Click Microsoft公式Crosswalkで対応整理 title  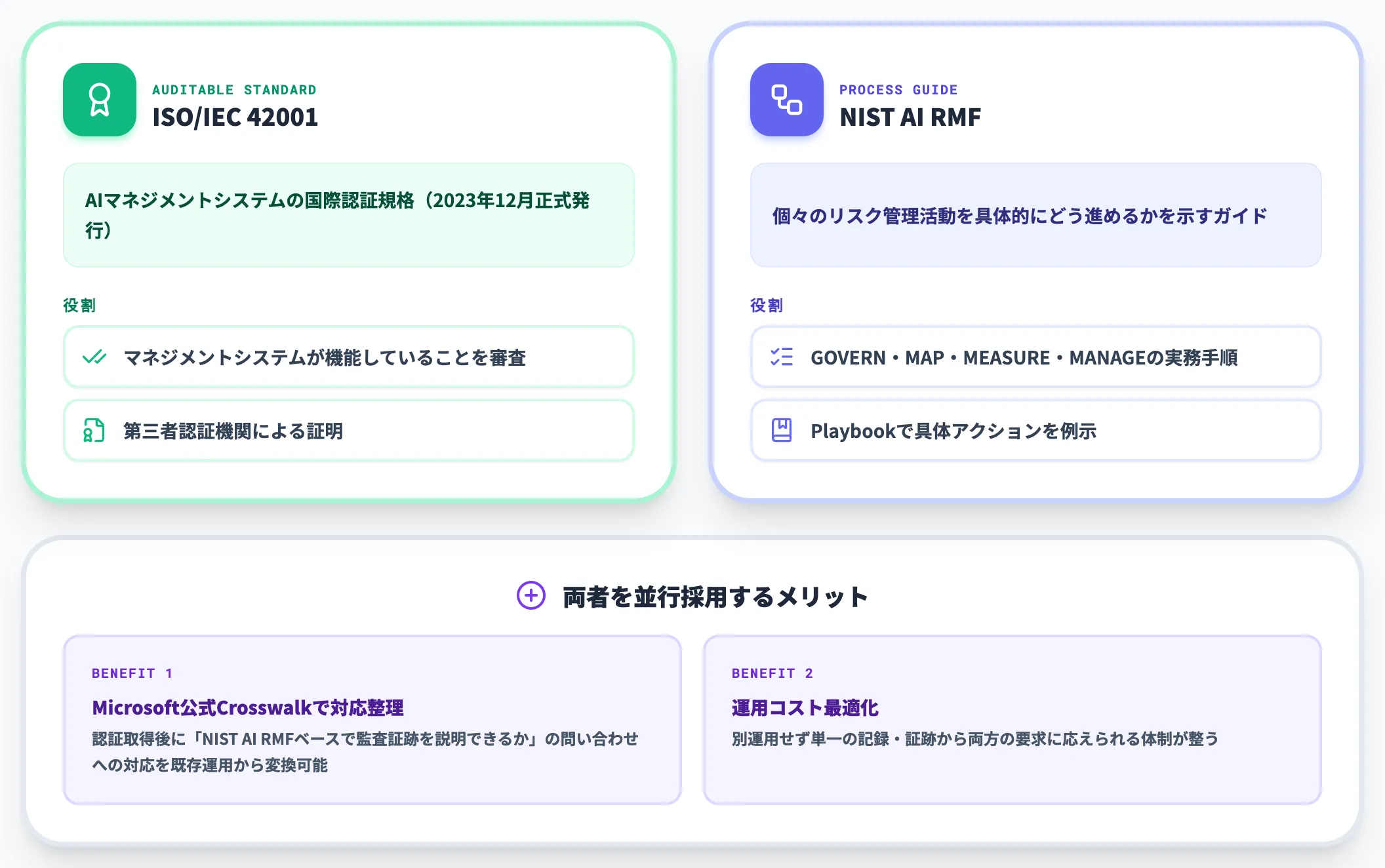click(248, 708)
